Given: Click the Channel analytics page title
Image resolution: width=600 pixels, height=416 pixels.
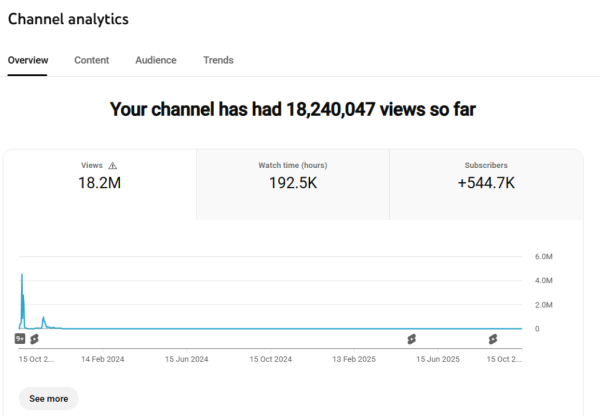Looking at the screenshot, I should pos(68,19).
